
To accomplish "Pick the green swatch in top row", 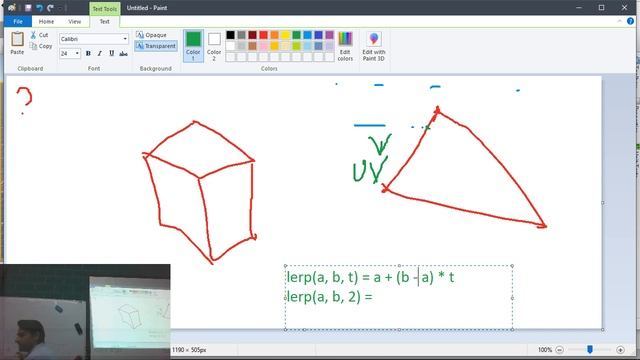I will [x=297, y=35].
